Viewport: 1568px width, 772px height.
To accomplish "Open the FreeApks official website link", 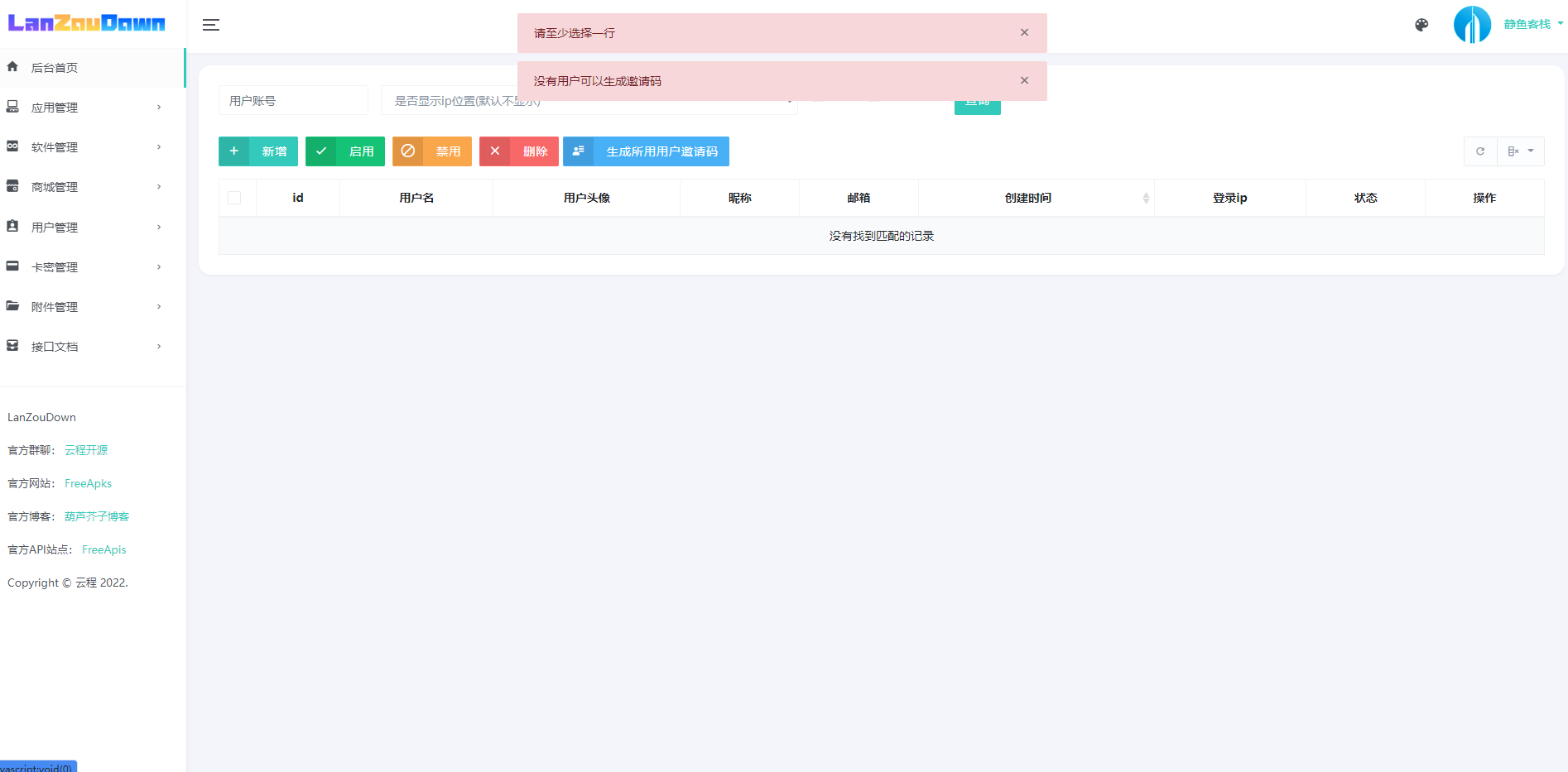I will click(x=88, y=483).
